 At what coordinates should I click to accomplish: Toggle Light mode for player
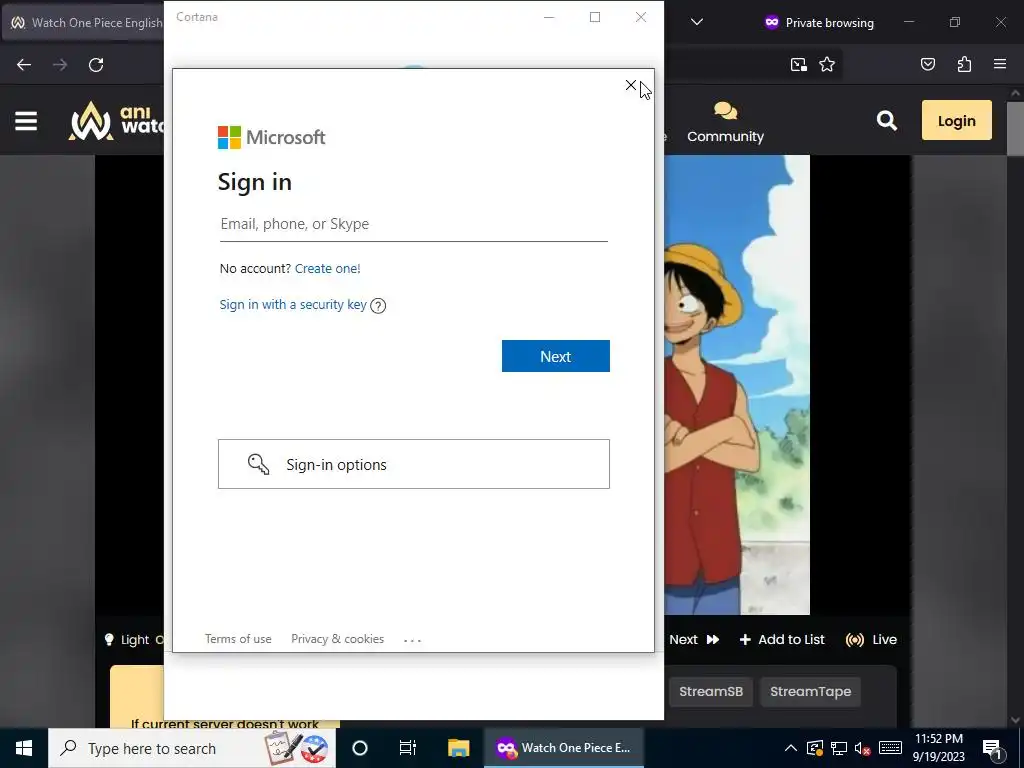[x=133, y=639]
